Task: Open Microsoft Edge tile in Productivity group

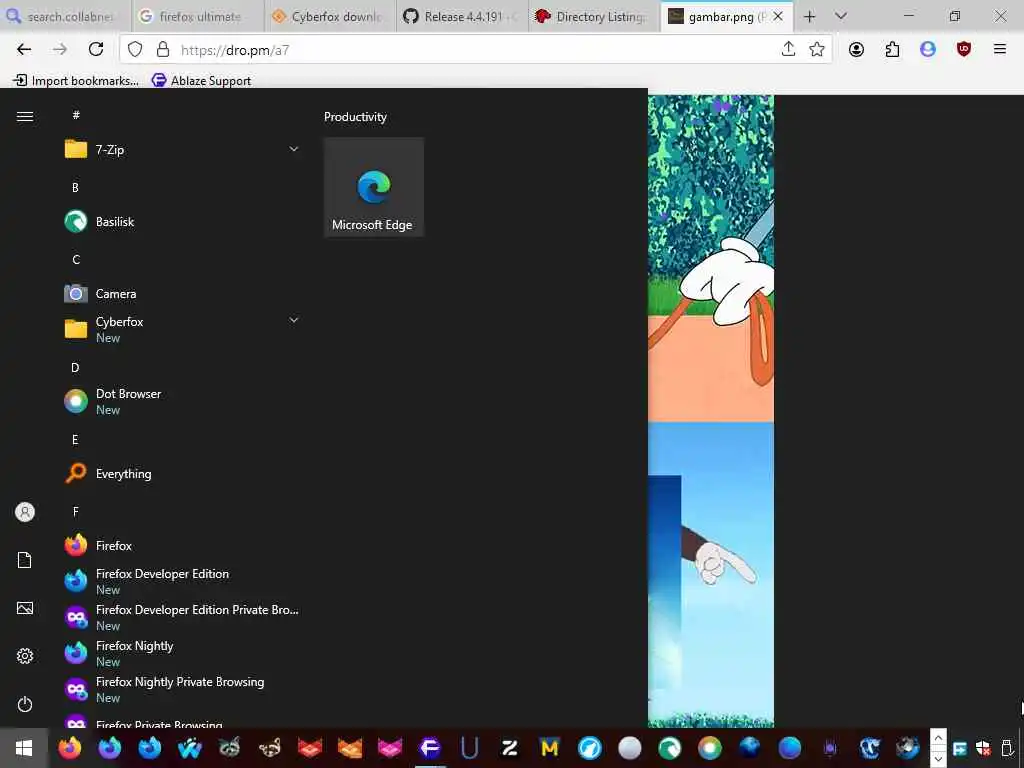Action: point(374,187)
